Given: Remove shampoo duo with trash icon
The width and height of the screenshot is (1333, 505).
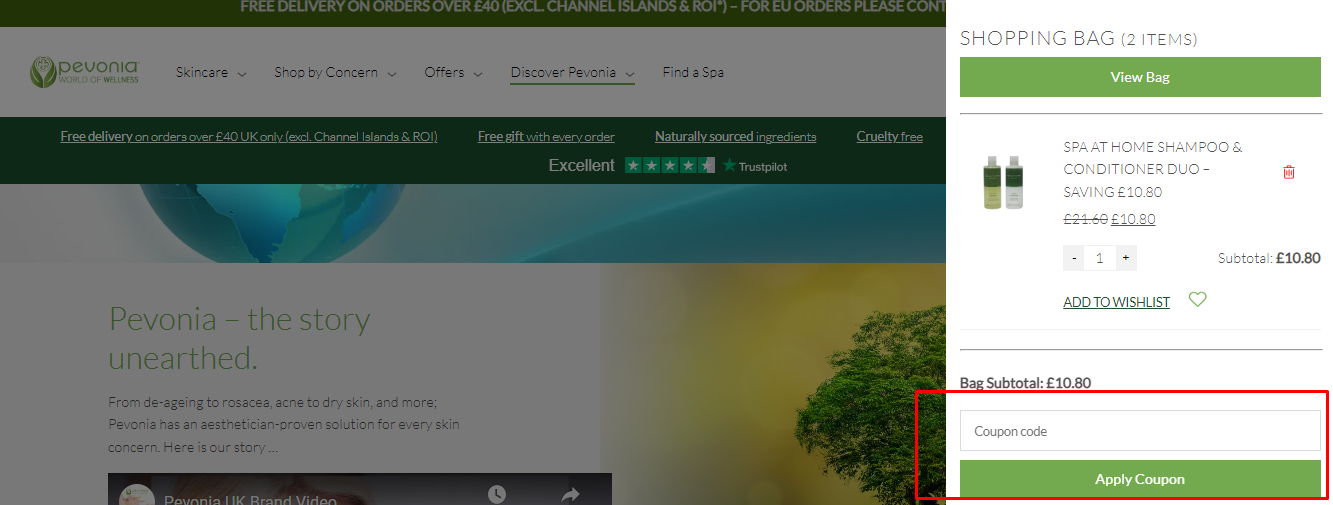Looking at the screenshot, I should click(1288, 172).
